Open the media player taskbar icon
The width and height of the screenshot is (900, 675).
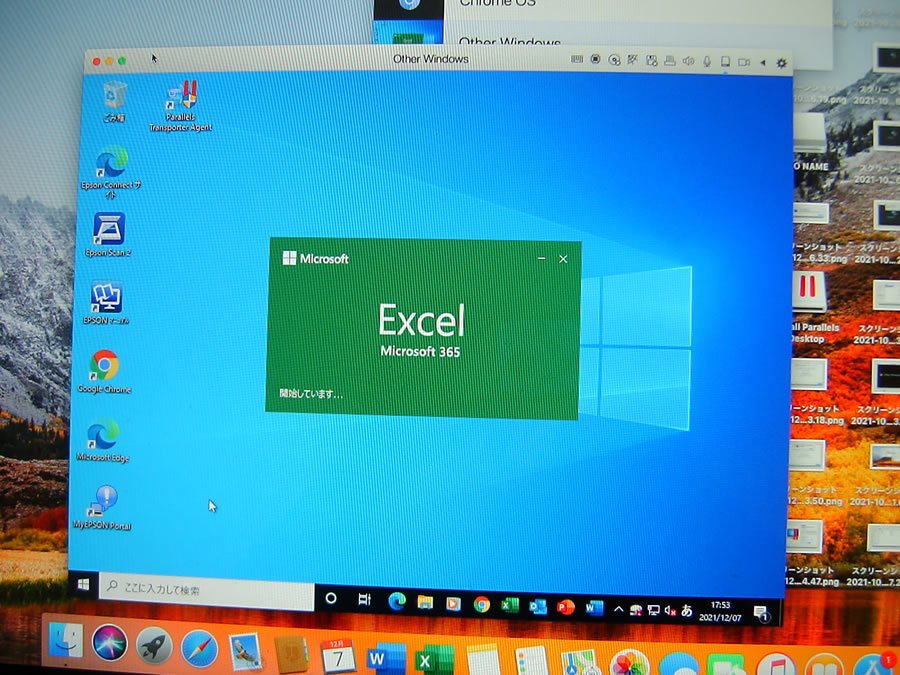453,603
